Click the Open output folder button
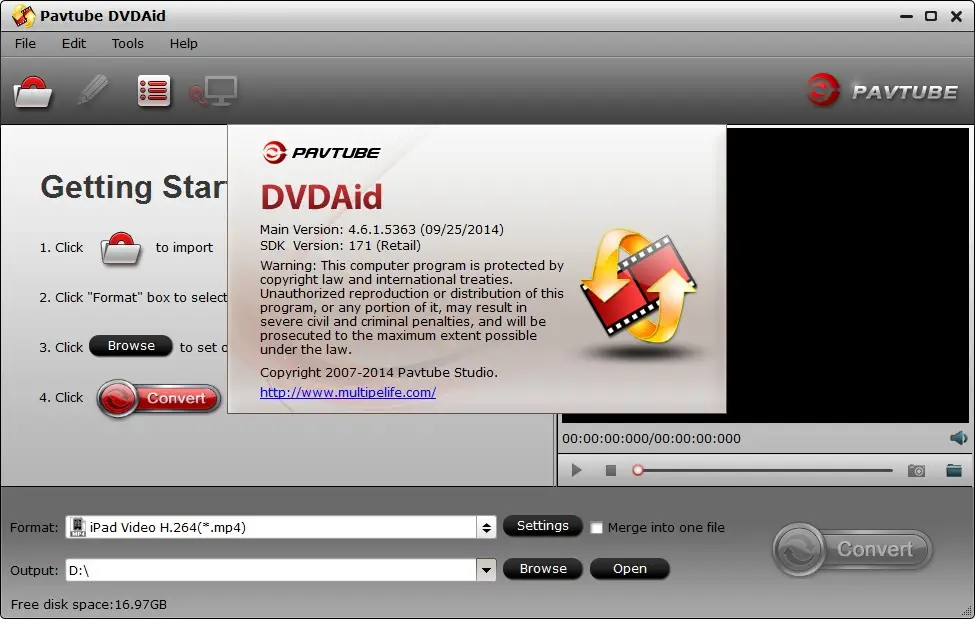Viewport: 975px width, 619px height. pos(629,569)
